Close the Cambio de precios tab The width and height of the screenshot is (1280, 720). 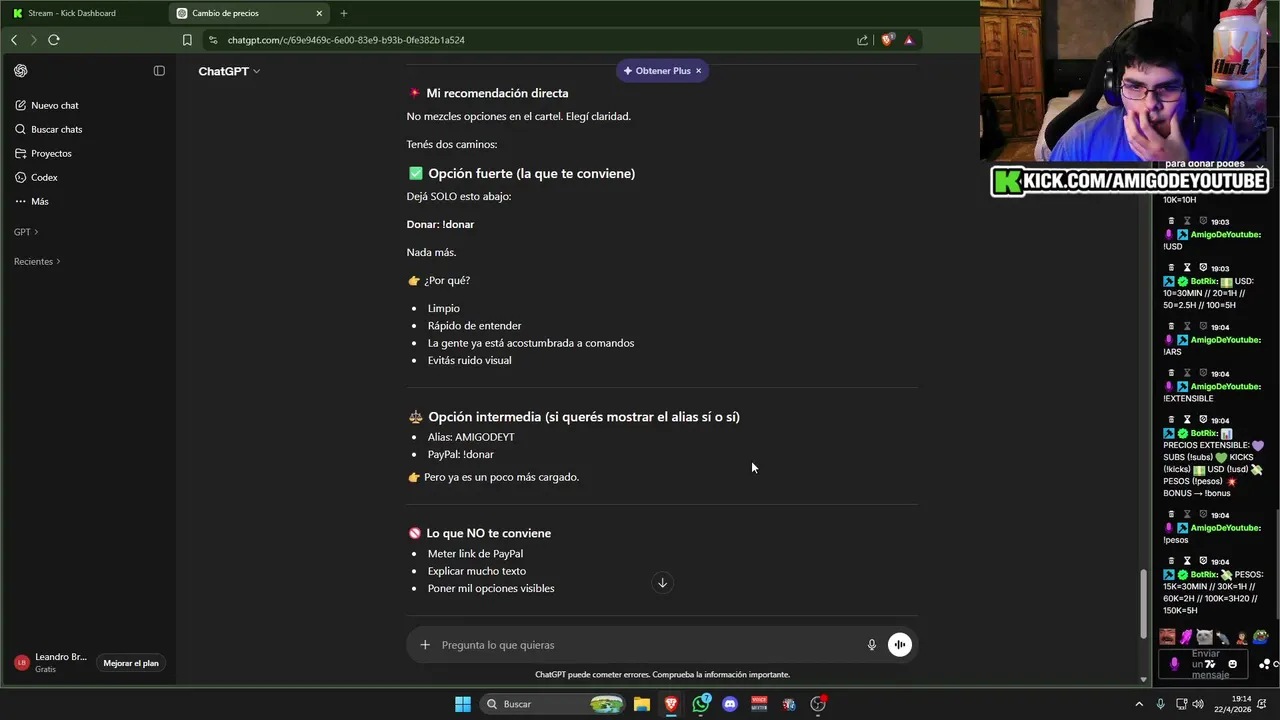pyautogui.click(x=319, y=13)
